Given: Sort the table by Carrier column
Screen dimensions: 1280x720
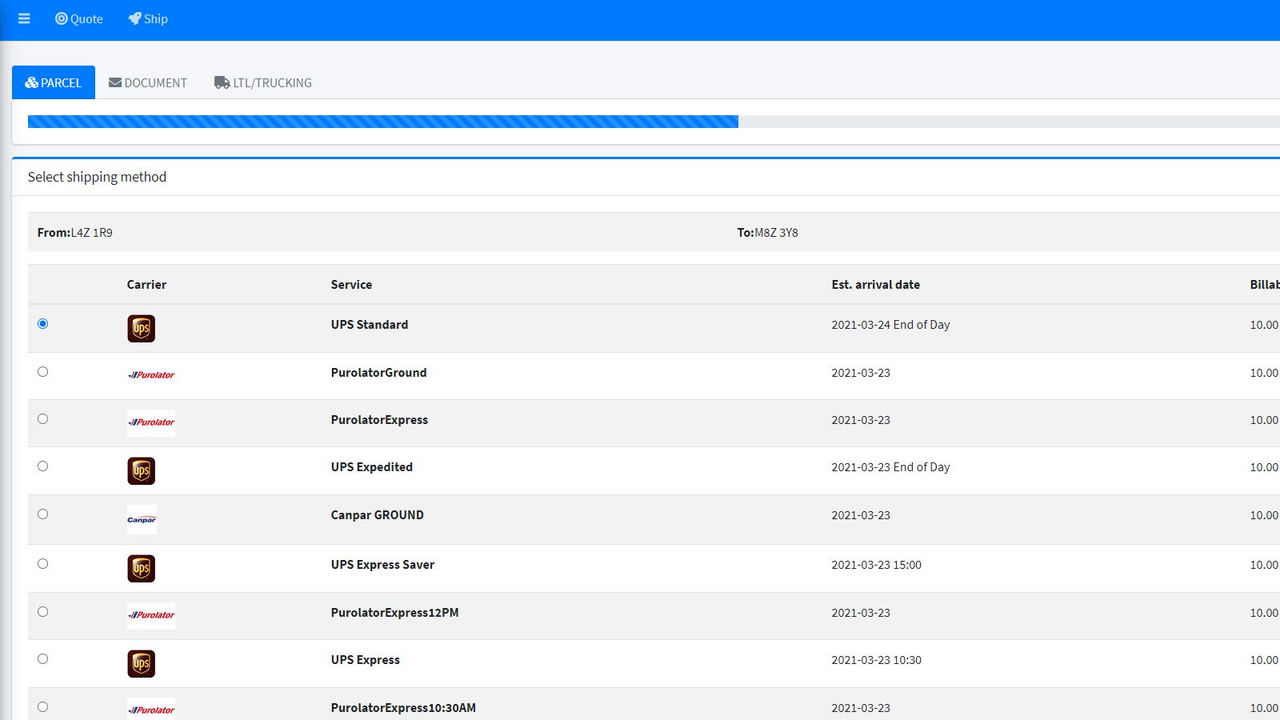Looking at the screenshot, I should pos(146,284).
